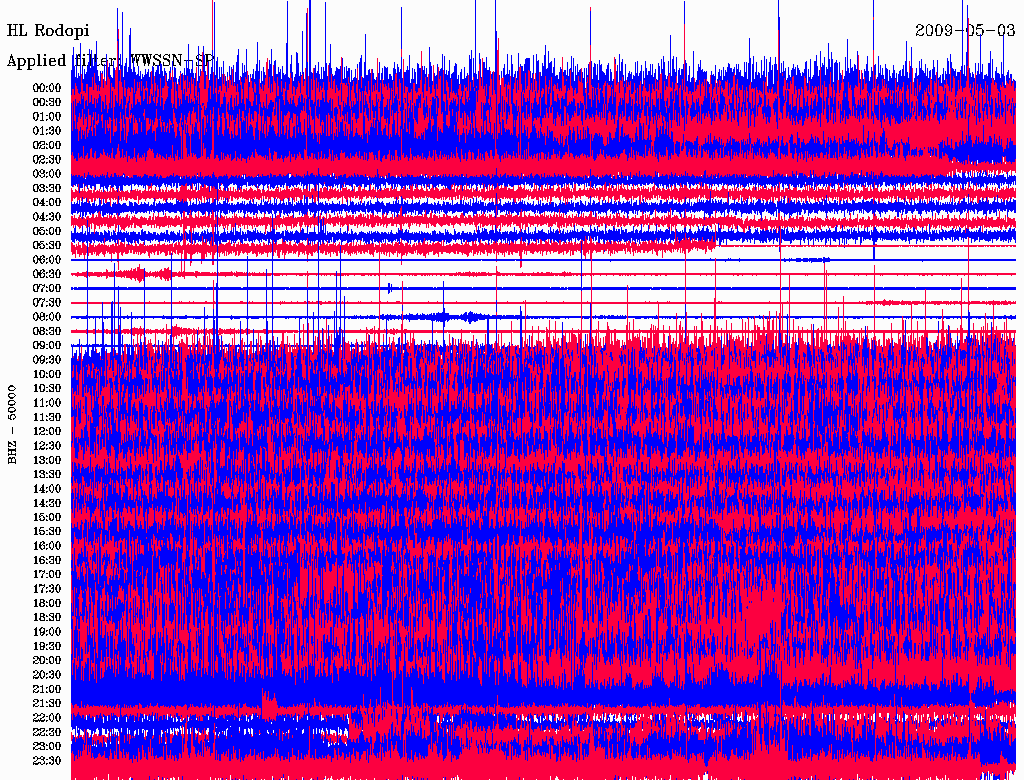Click the 08:00 time marker
The image size is (1024, 780).
(47, 317)
